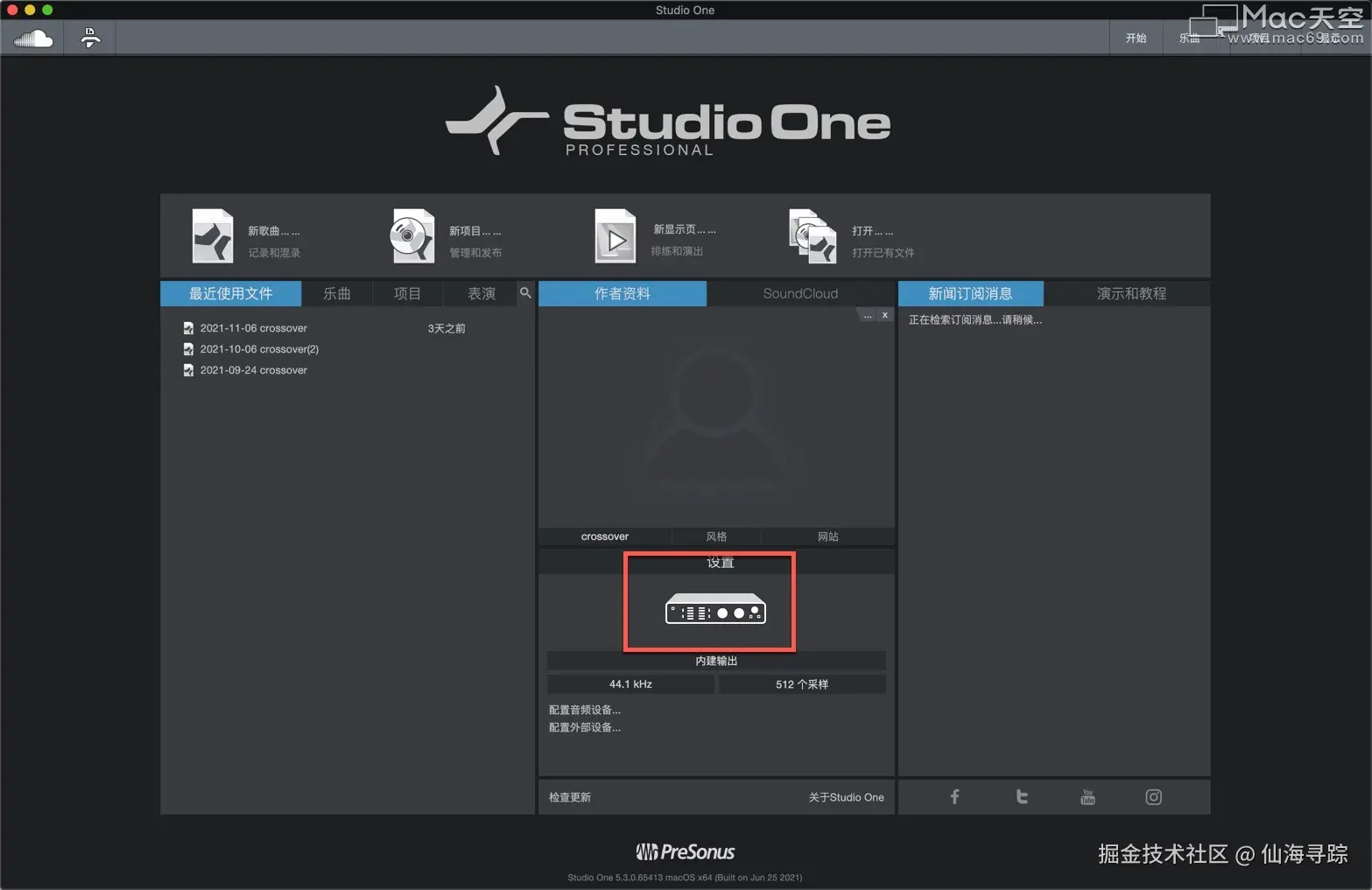Select the 作者资料 tab
Screen dimensions: 1372x890
point(623,293)
